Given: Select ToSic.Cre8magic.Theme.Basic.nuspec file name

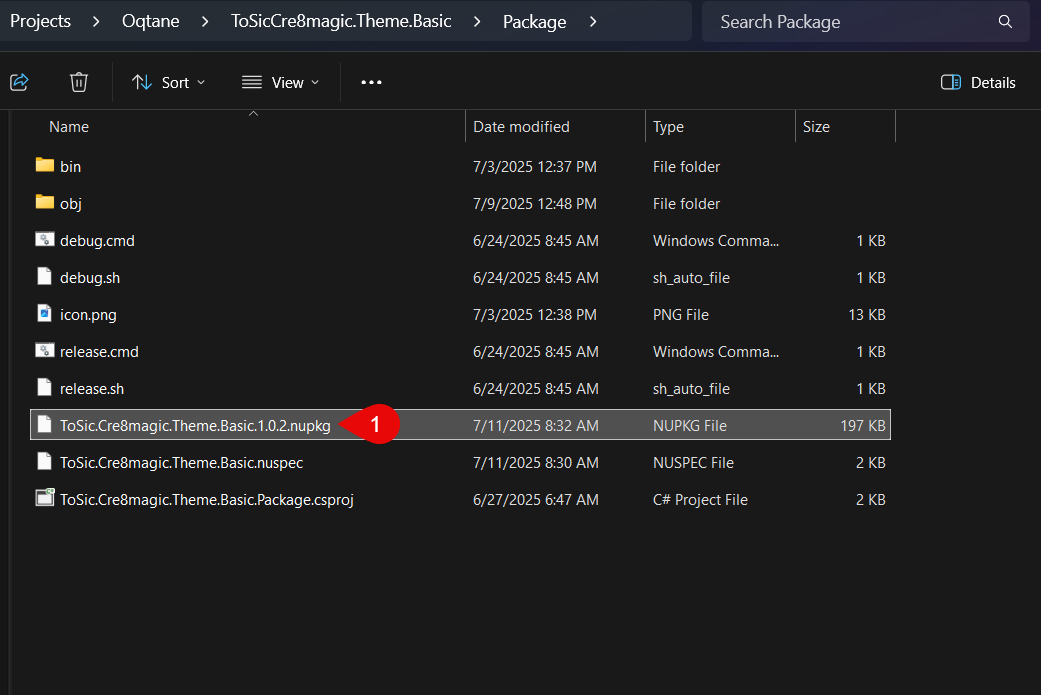Looking at the screenshot, I should [181, 463].
